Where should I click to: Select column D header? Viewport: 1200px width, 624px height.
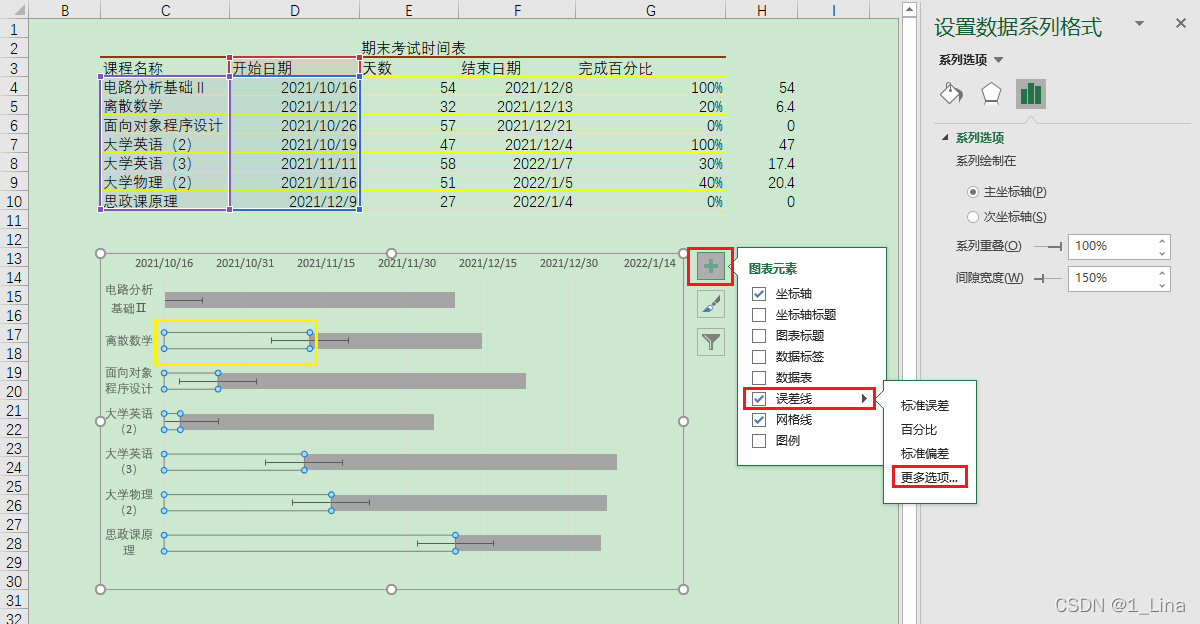point(294,10)
